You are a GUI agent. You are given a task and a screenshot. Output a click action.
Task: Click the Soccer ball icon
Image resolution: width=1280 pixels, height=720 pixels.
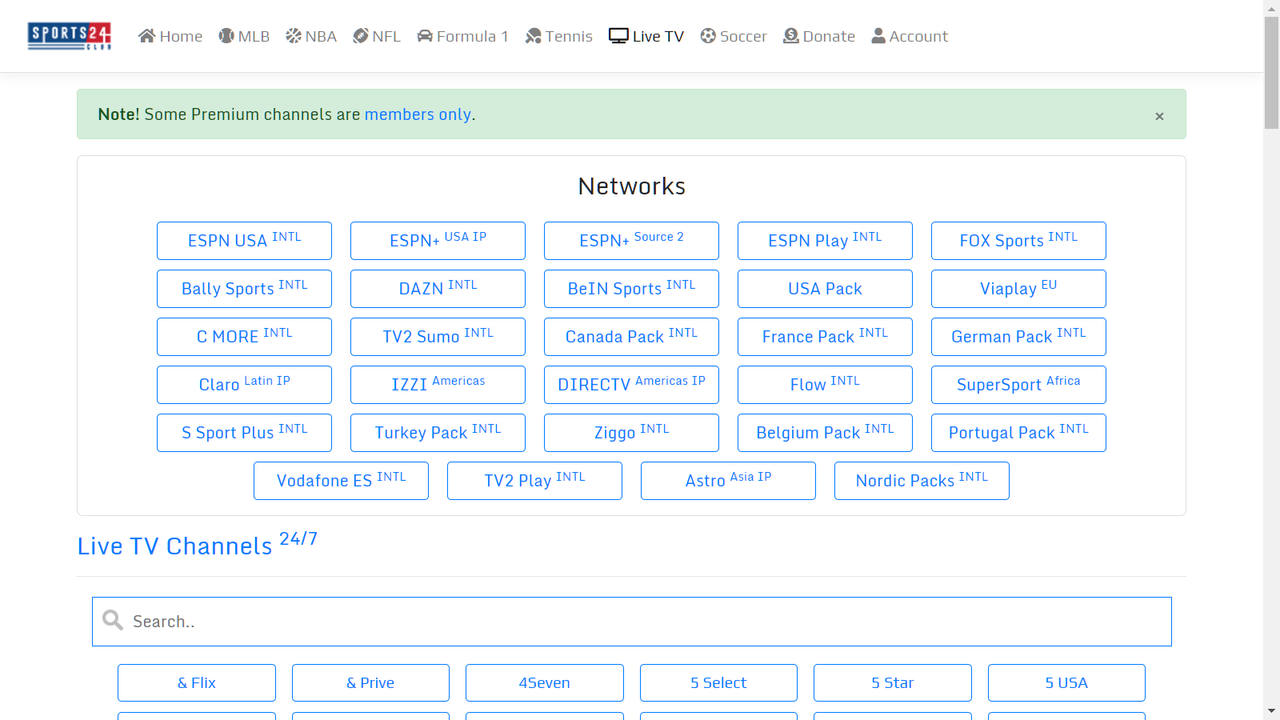pos(708,36)
